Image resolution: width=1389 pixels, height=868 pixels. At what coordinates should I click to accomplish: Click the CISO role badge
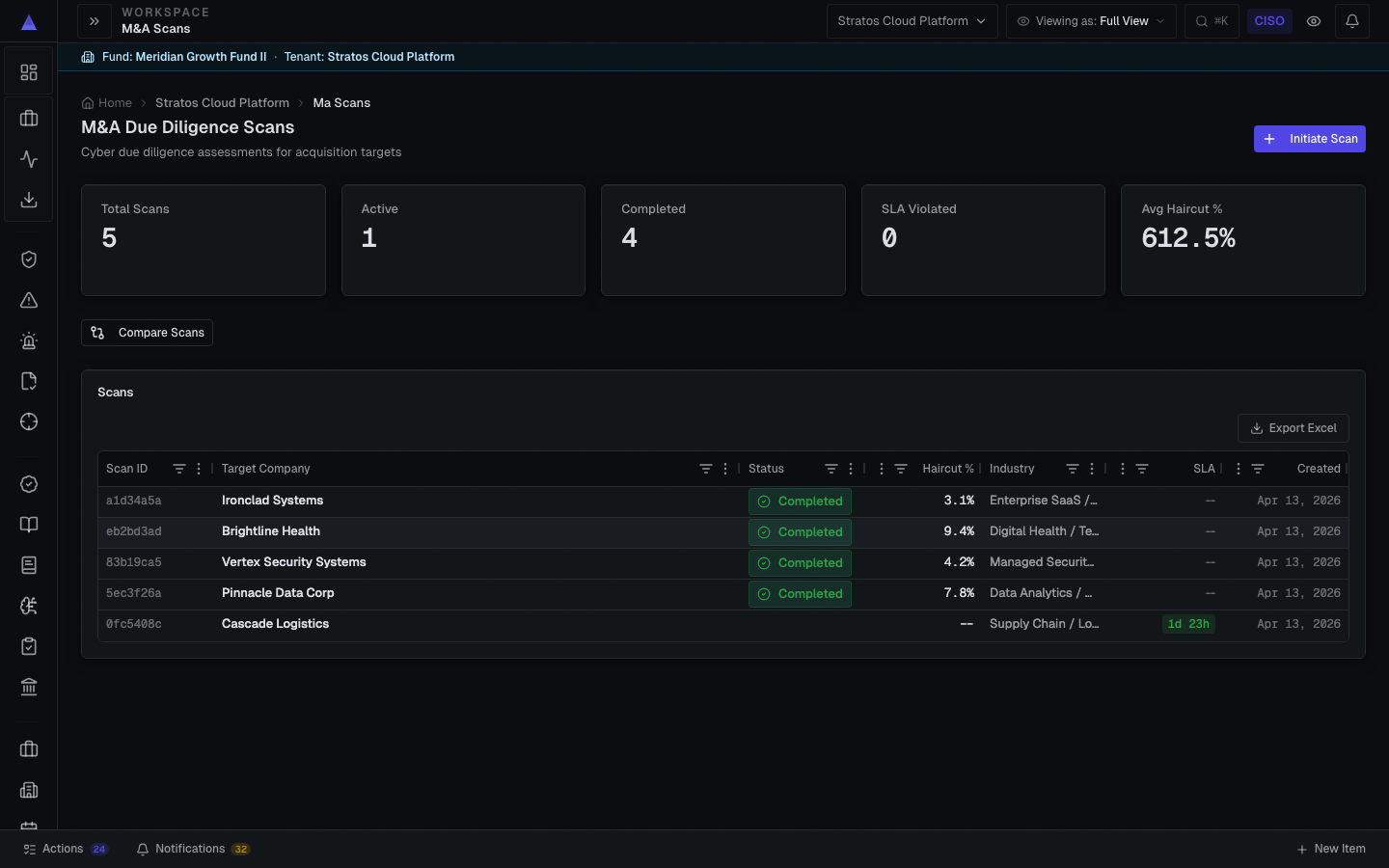(x=1269, y=21)
